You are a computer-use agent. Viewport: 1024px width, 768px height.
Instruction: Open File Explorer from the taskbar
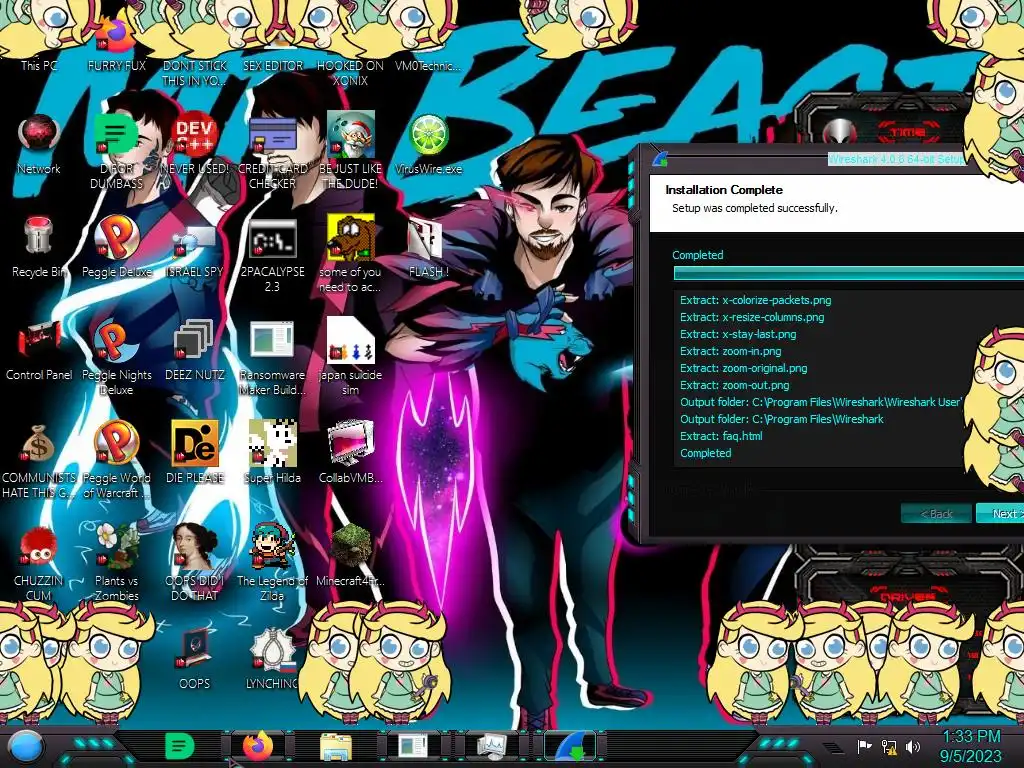pyautogui.click(x=336, y=746)
